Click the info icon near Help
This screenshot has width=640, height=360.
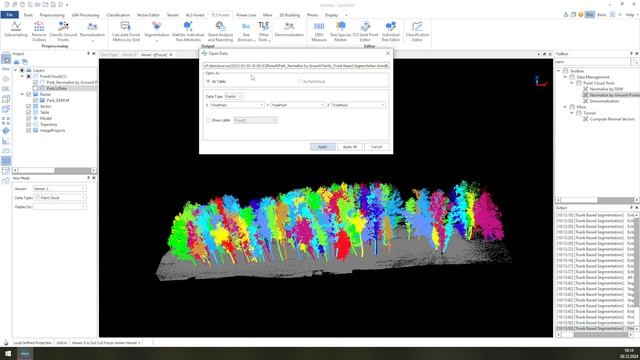pos(580,15)
